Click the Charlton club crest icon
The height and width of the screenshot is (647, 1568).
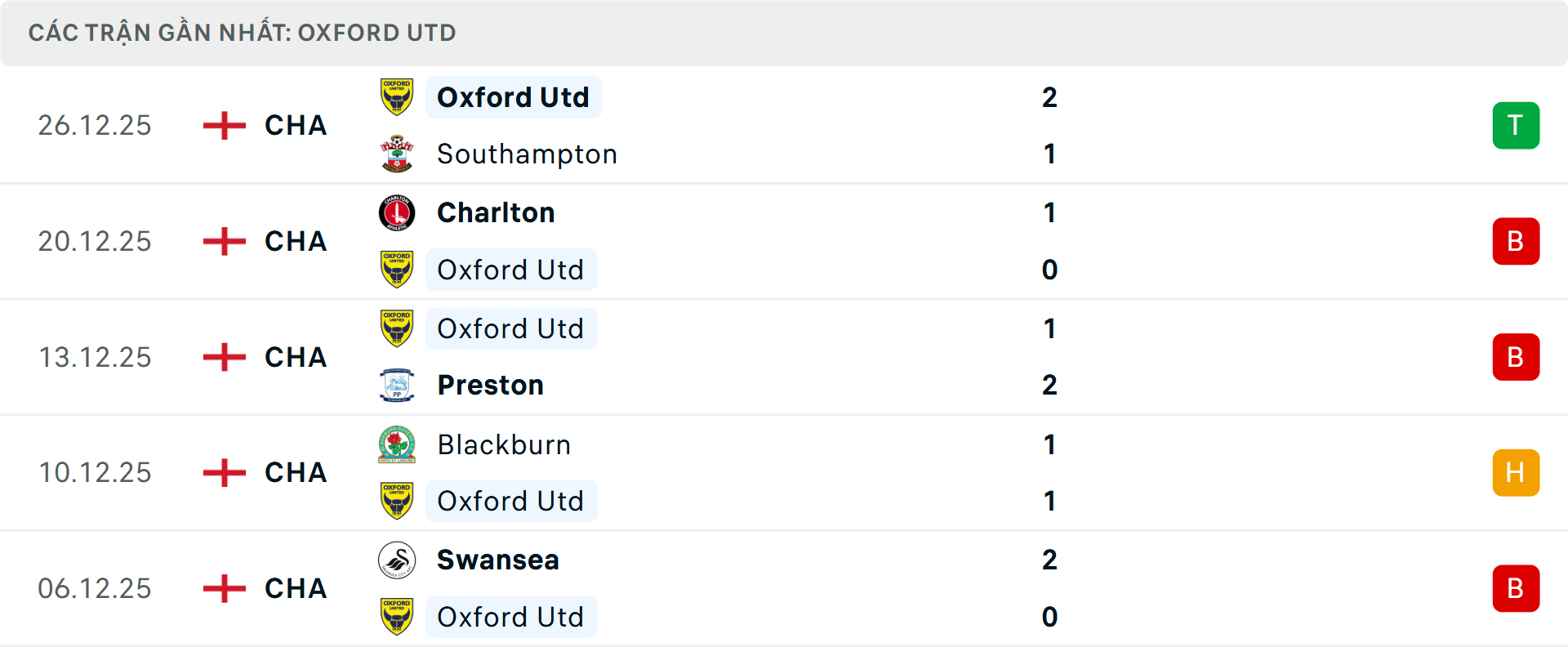pos(397,213)
